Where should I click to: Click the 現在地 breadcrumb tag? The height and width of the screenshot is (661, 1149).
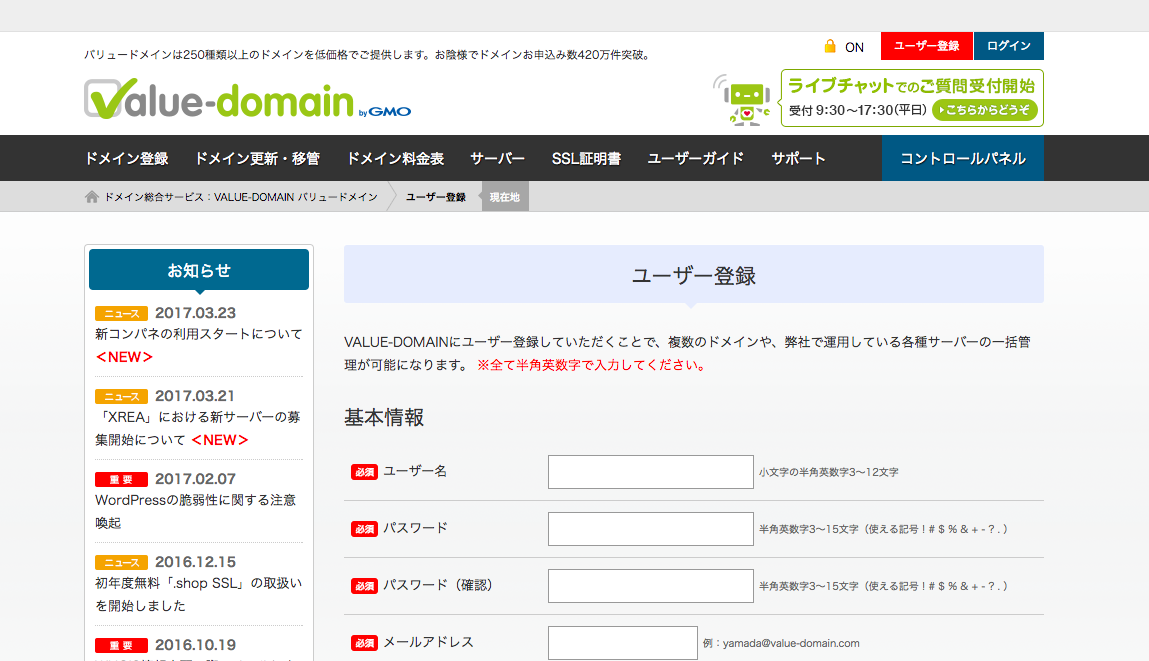pos(505,197)
